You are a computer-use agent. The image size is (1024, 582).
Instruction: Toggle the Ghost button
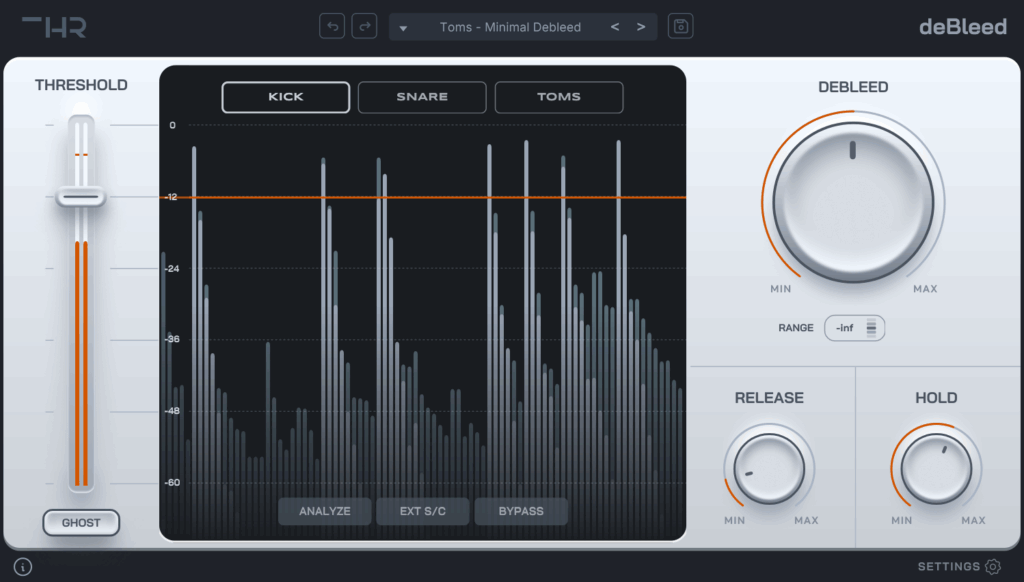(x=81, y=522)
